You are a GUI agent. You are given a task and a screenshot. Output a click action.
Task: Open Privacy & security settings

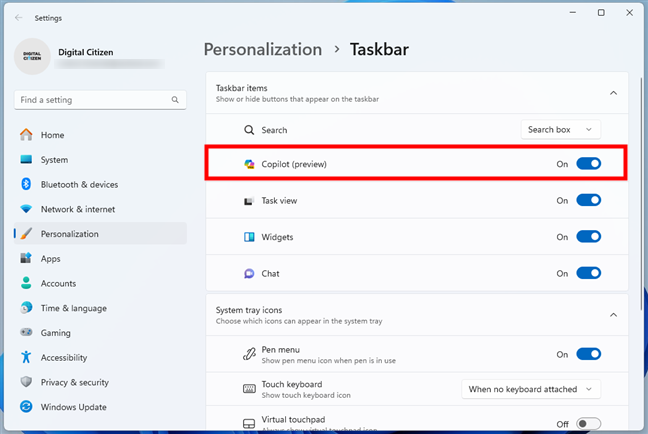point(100,382)
